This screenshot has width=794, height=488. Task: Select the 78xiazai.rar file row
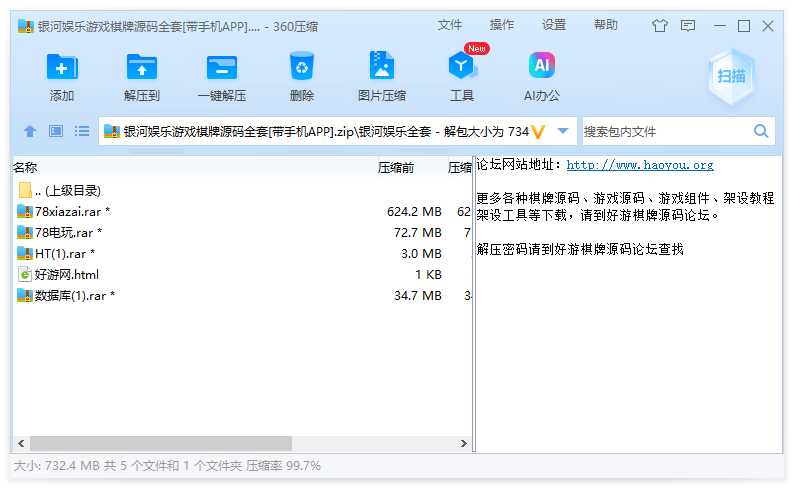point(242,212)
